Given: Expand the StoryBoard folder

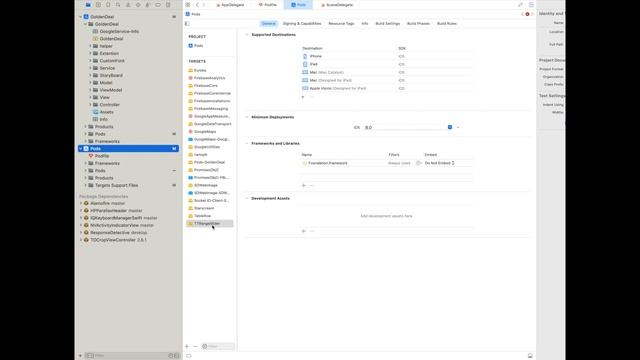Looking at the screenshot, I should click(x=90, y=76).
